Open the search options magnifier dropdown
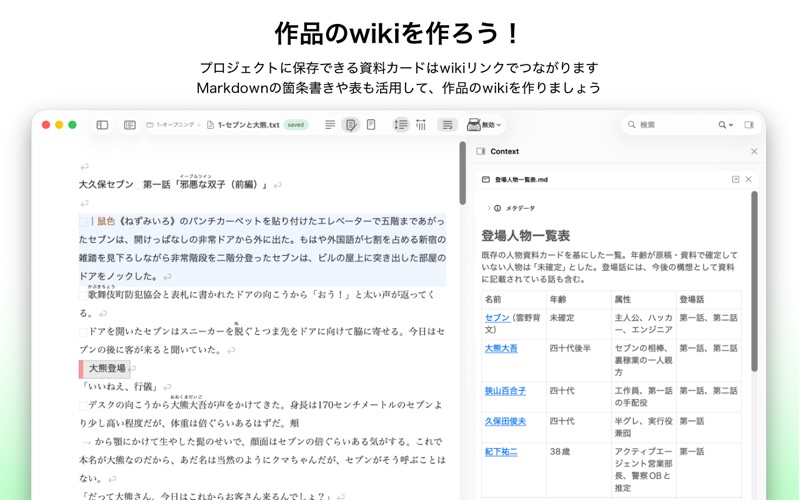 pyautogui.click(x=726, y=125)
